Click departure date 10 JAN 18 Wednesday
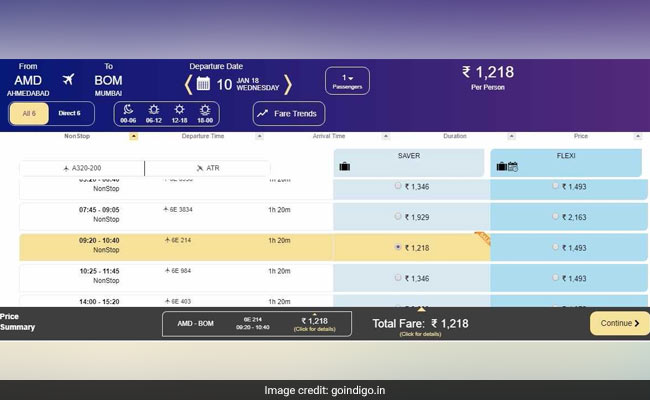The image size is (650, 400). tap(248, 85)
